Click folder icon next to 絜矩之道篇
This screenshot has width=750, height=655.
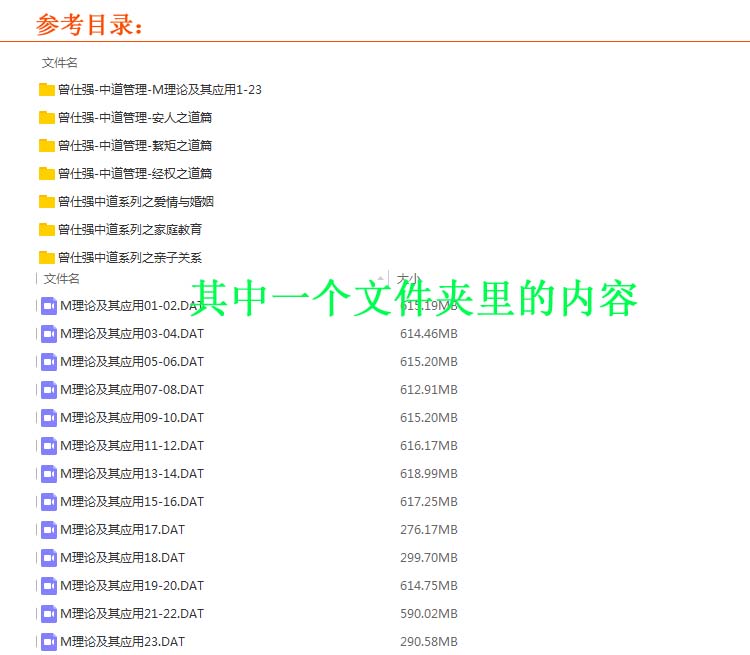pos(47,146)
